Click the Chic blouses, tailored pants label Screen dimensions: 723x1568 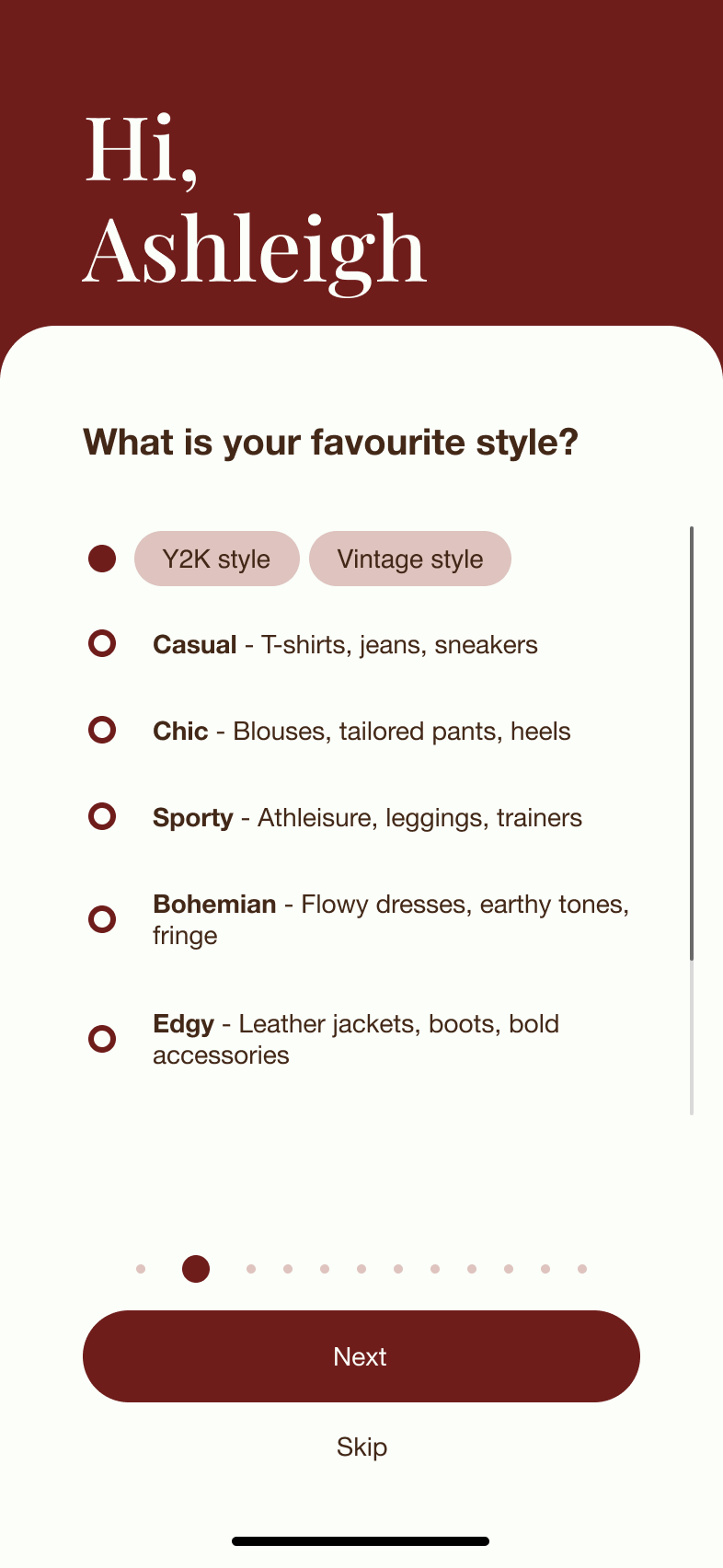[x=361, y=732]
